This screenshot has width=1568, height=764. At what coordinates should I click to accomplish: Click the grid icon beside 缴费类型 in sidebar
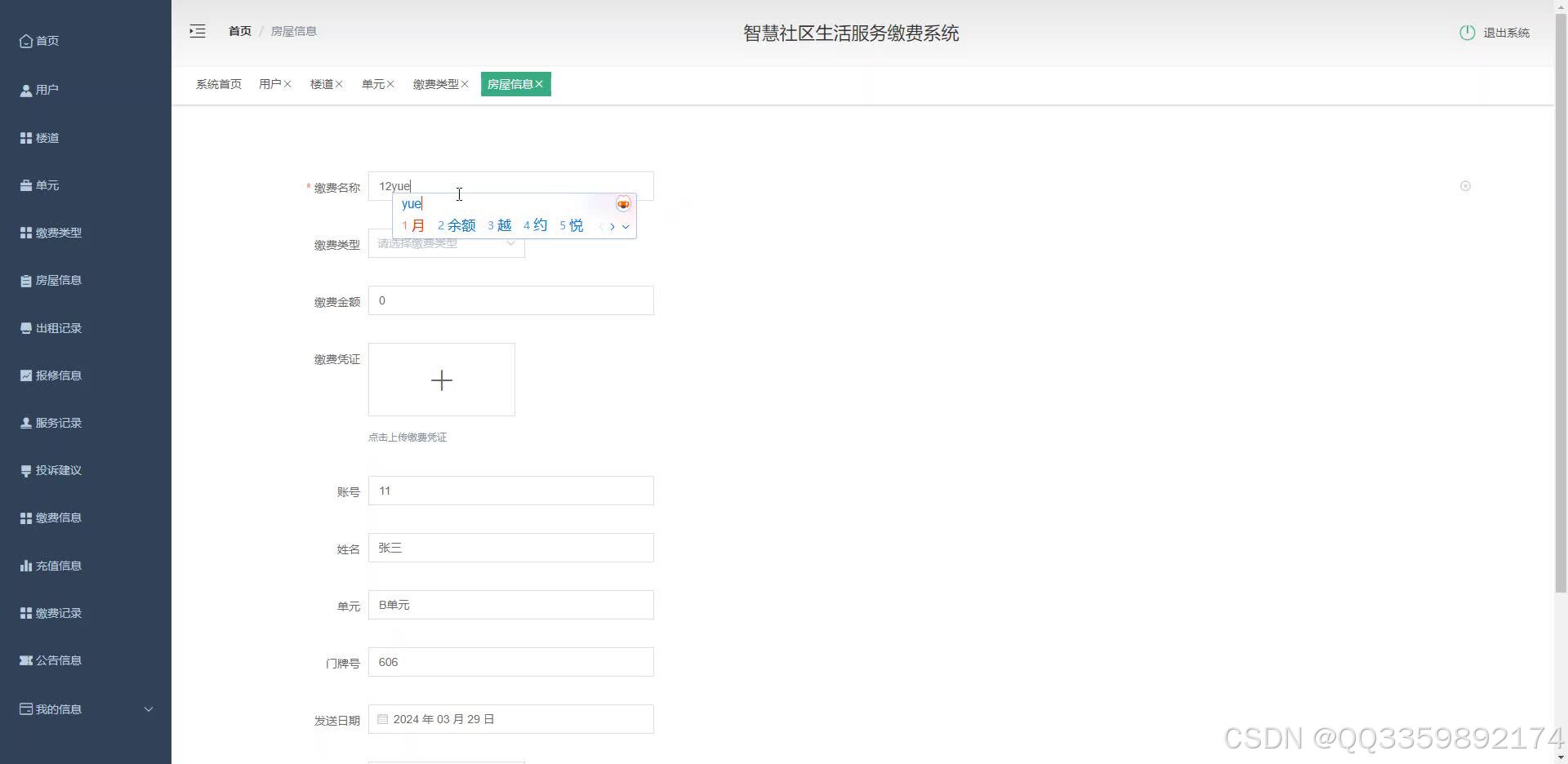(x=26, y=233)
